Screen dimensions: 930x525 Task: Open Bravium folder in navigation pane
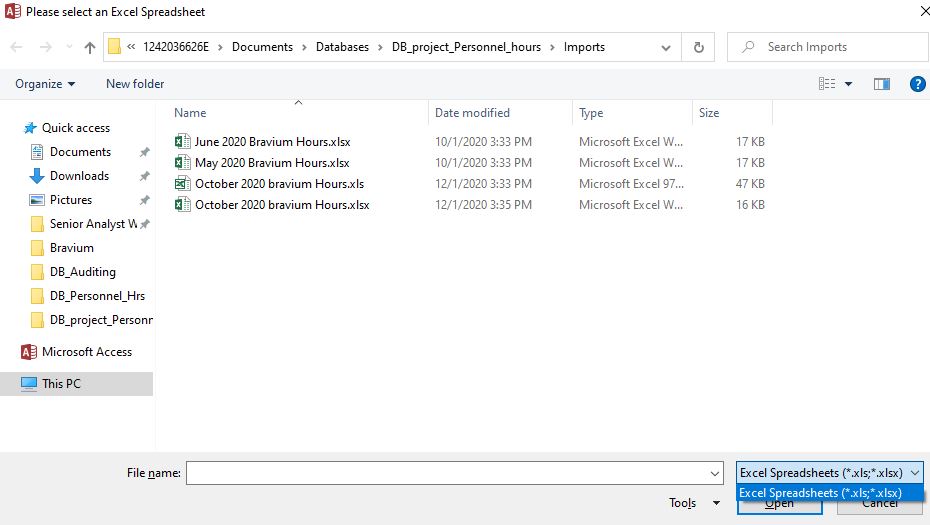(x=71, y=248)
